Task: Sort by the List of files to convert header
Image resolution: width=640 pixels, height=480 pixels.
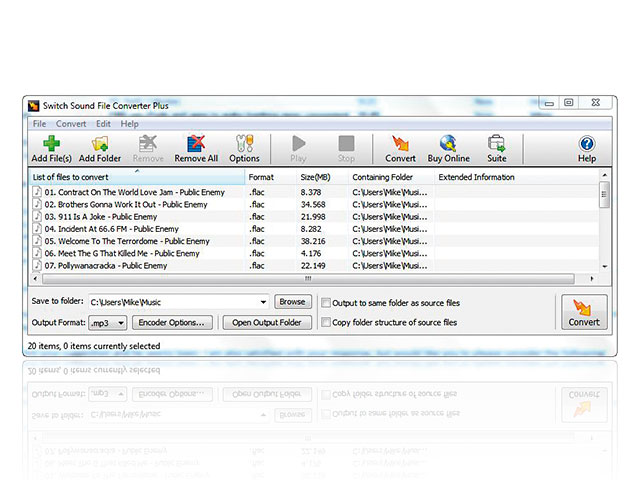Action: click(x=137, y=177)
